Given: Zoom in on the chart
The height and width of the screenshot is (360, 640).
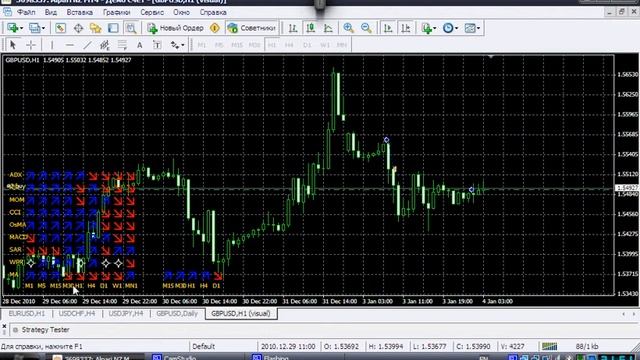Looking at the screenshot, I should (x=348, y=28).
